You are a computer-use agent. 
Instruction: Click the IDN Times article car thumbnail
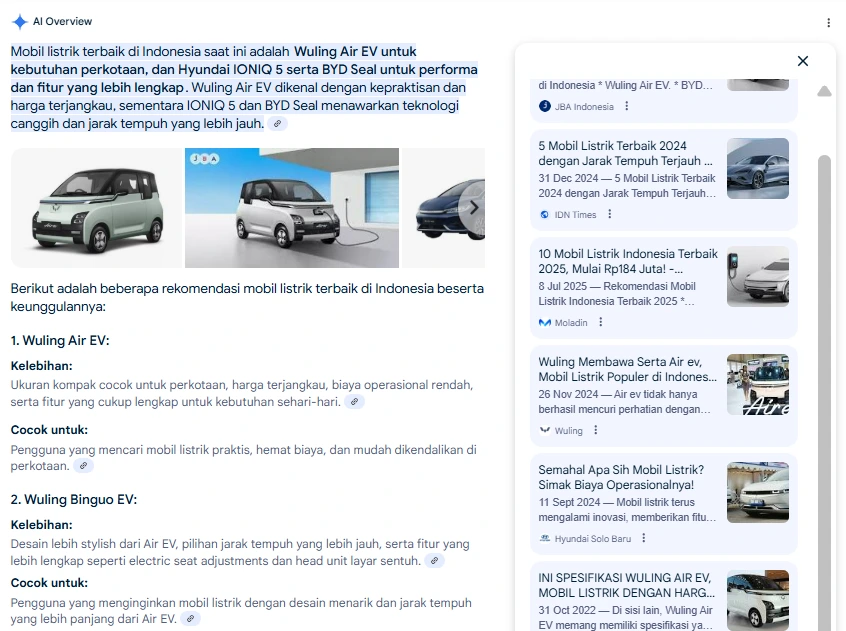(x=758, y=169)
